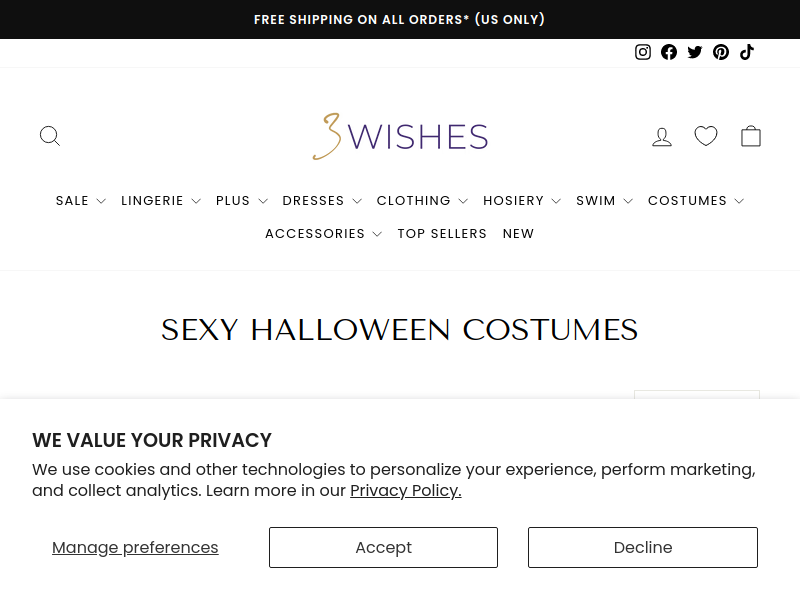Open account login person icon
The height and width of the screenshot is (600, 800).
pyautogui.click(x=662, y=137)
